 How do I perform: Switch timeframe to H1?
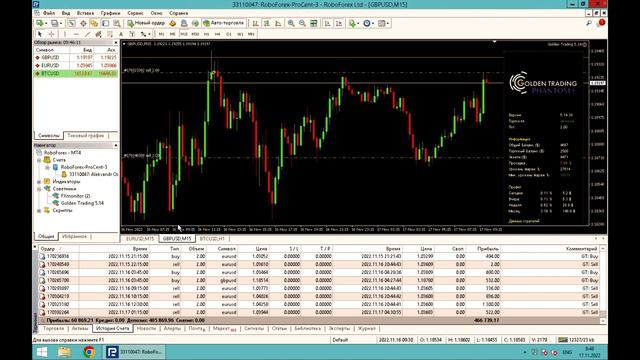(x=206, y=34)
